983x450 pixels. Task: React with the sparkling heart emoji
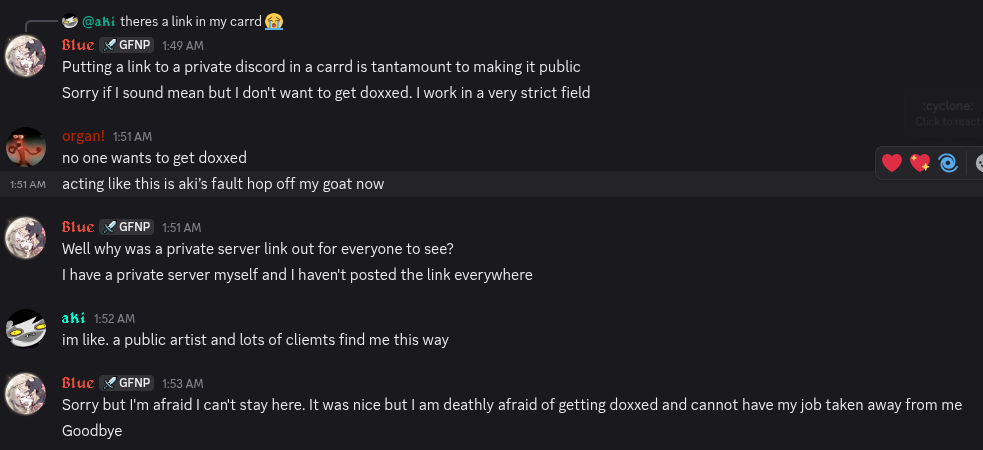point(920,163)
